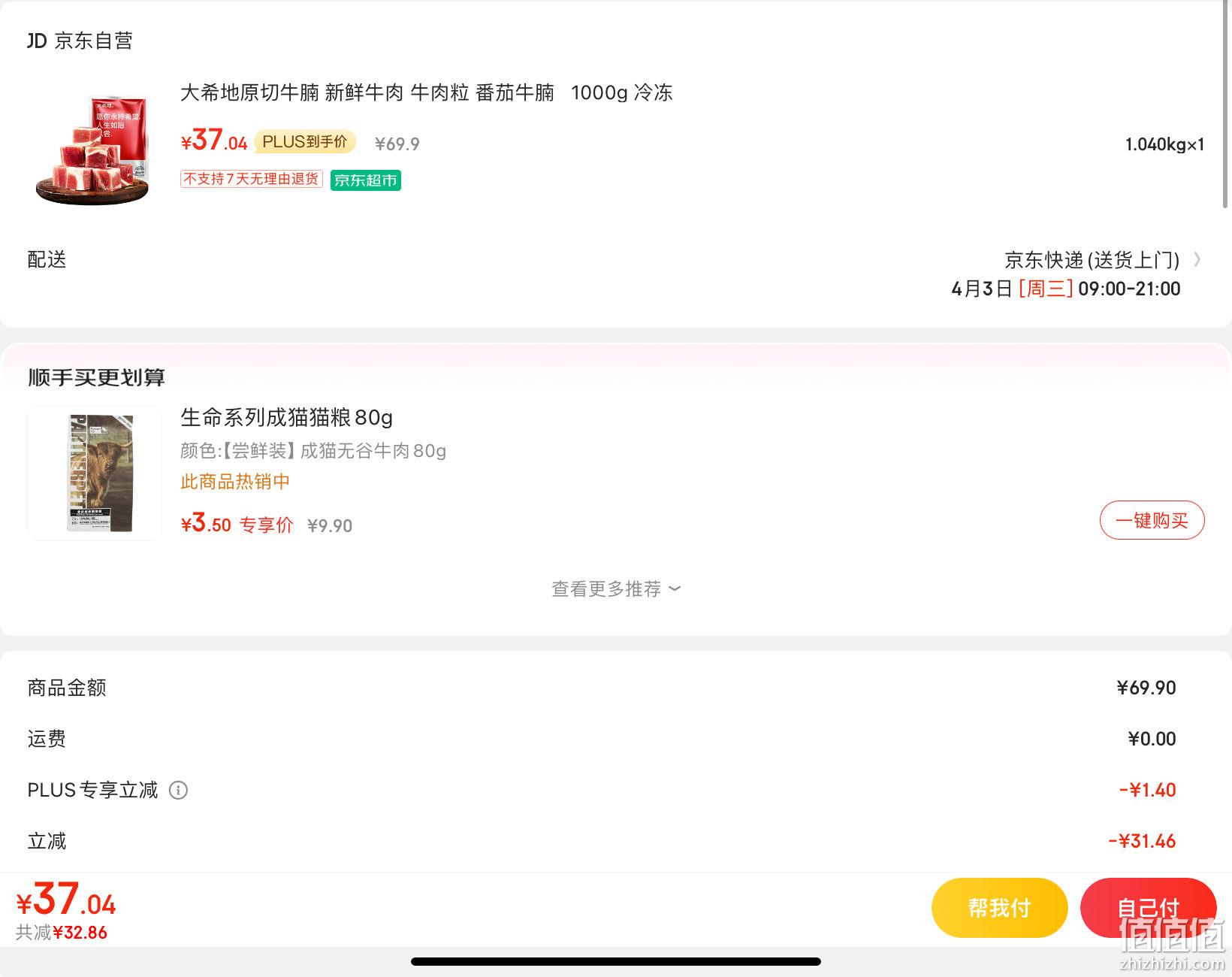Tap the yellow 帮我付 button
This screenshot has width=1232, height=977.
click(x=999, y=908)
